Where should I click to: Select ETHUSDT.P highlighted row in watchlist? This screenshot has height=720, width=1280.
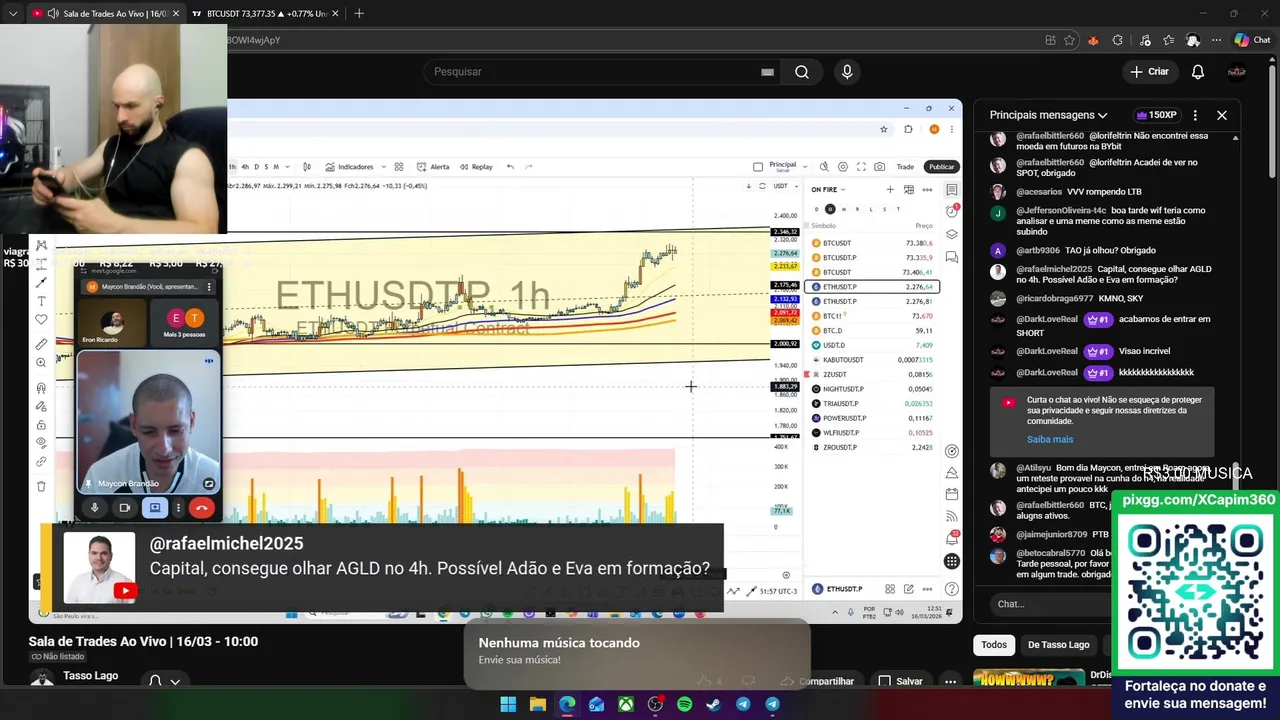coord(872,287)
